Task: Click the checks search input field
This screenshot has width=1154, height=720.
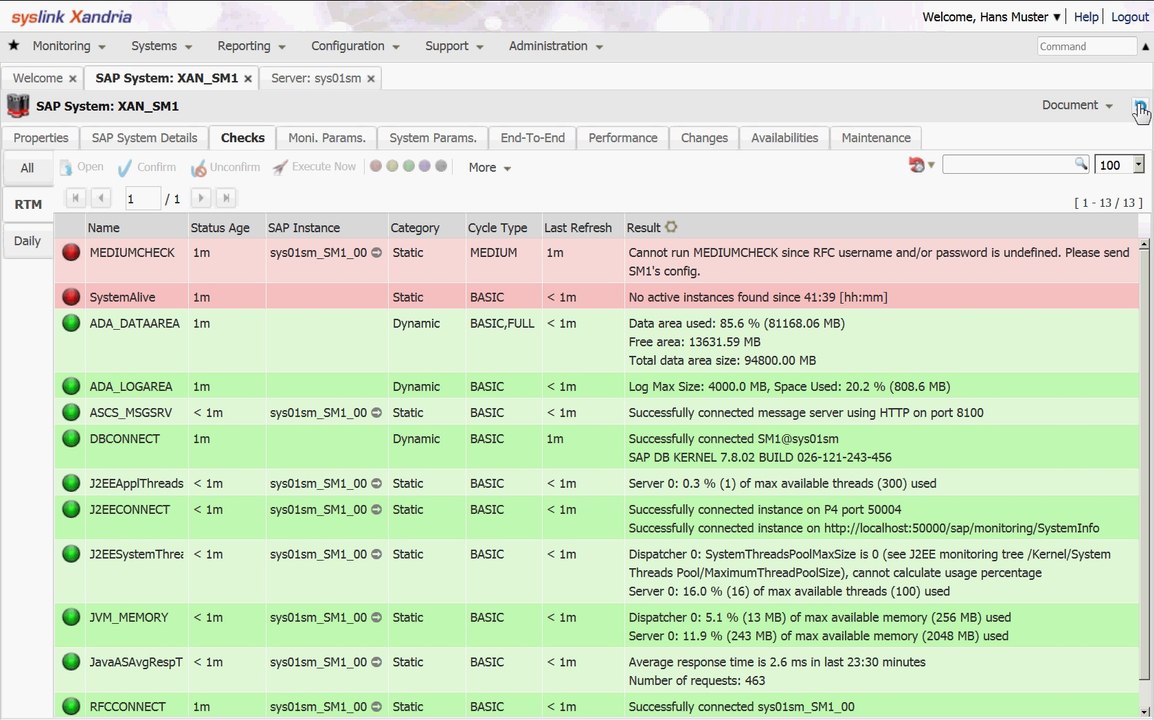Action: pos(1008,164)
